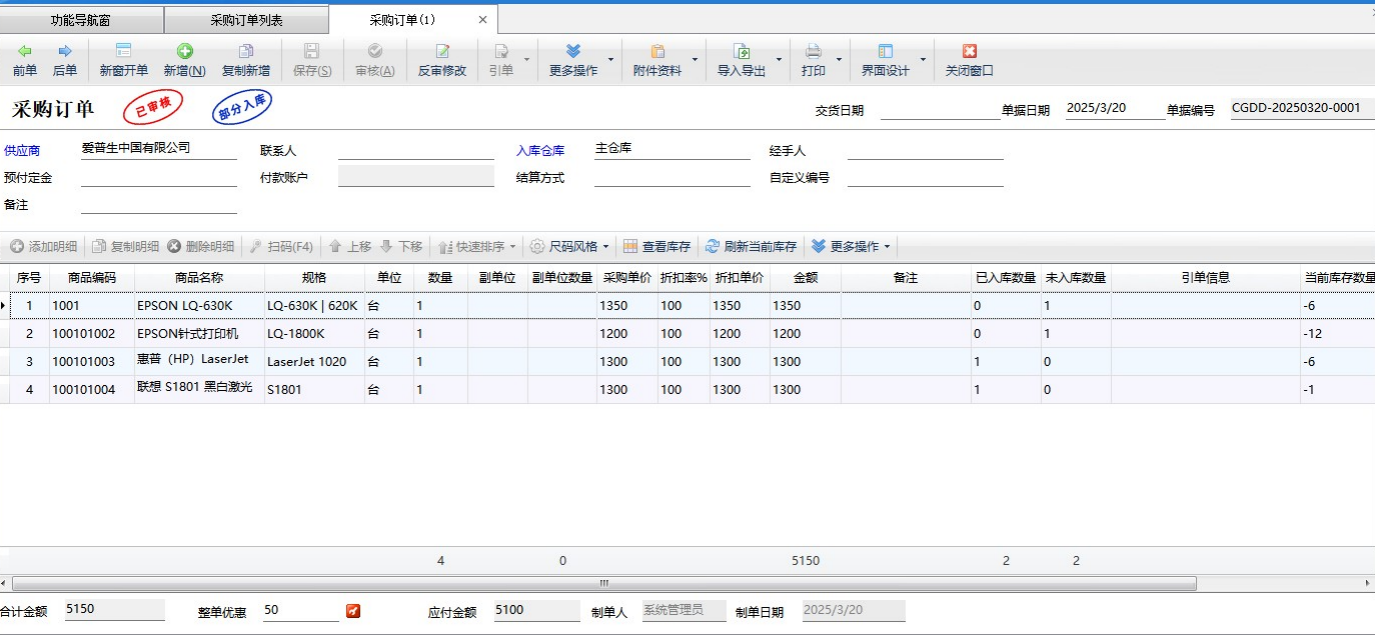1375x635 pixels.
Task: Switch to the 采购订单列表 tab
Action: click(x=246, y=20)
